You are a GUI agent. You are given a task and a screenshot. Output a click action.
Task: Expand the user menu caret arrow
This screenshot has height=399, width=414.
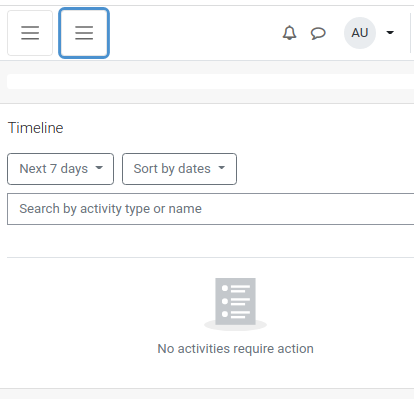coord(390,33)
